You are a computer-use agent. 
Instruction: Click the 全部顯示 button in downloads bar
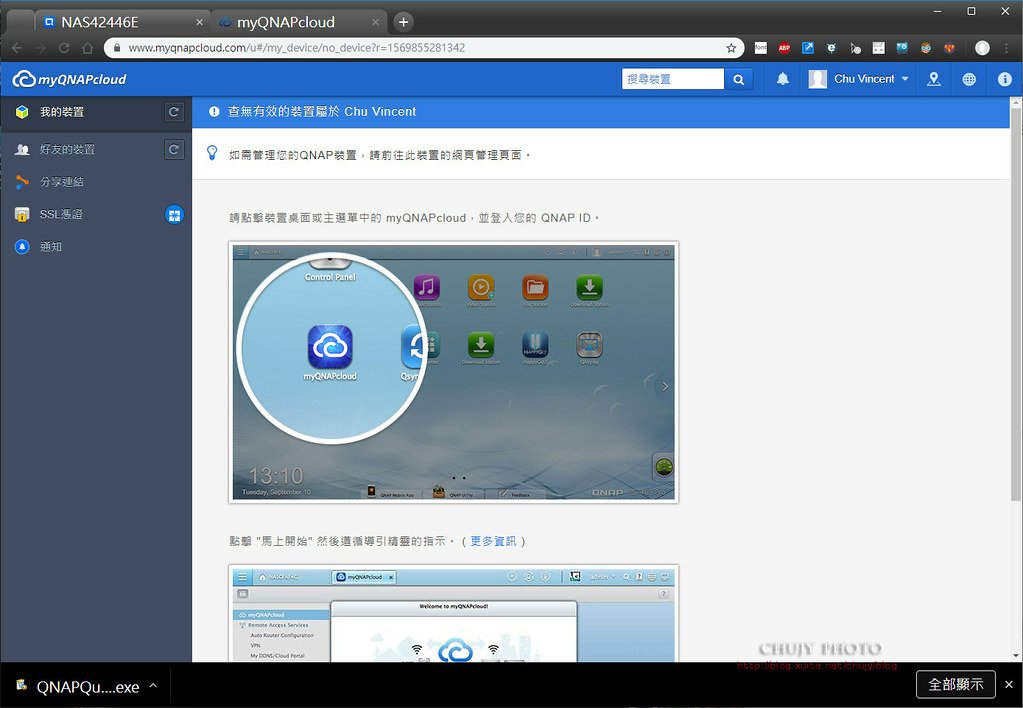tap(955, 685)
